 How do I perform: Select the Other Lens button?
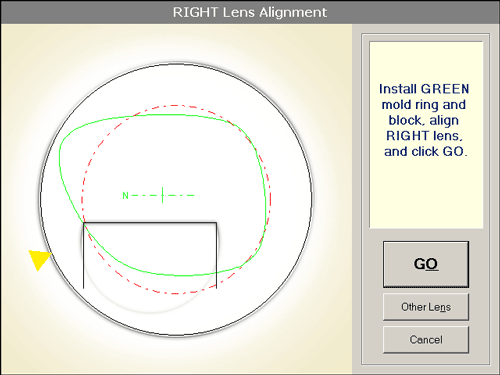[426, 307]
